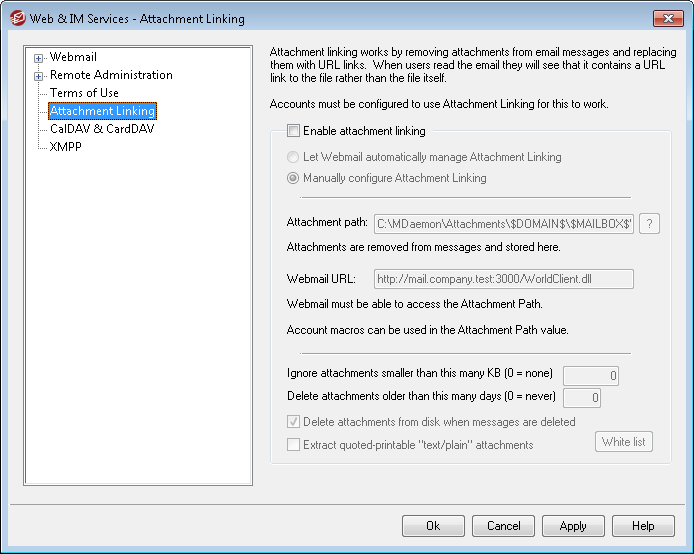The height and width of the screenshot is (554, 694).
Task: Select Attachment Linking tree item
Action: point(102,111)
